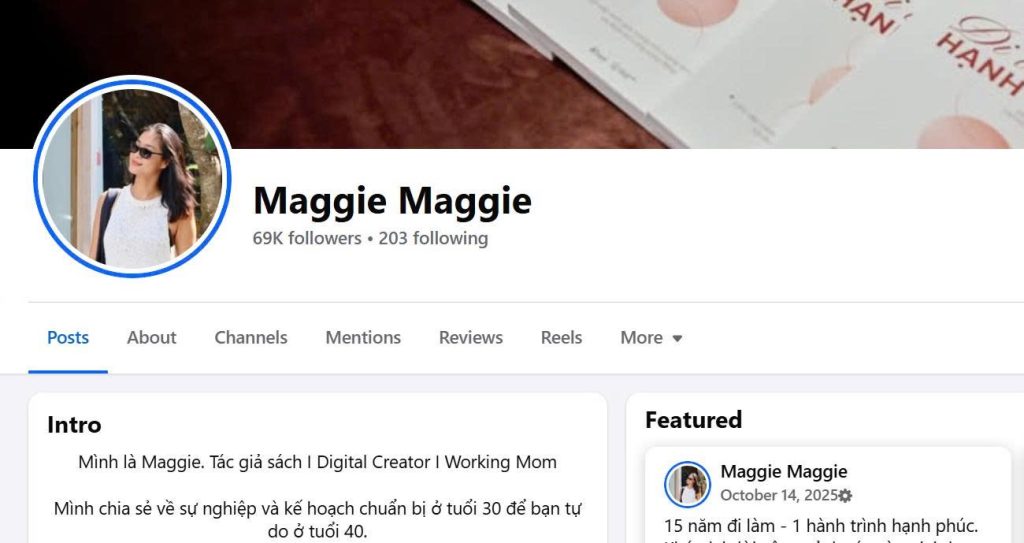Select the Posts tab

click(68, 338)
